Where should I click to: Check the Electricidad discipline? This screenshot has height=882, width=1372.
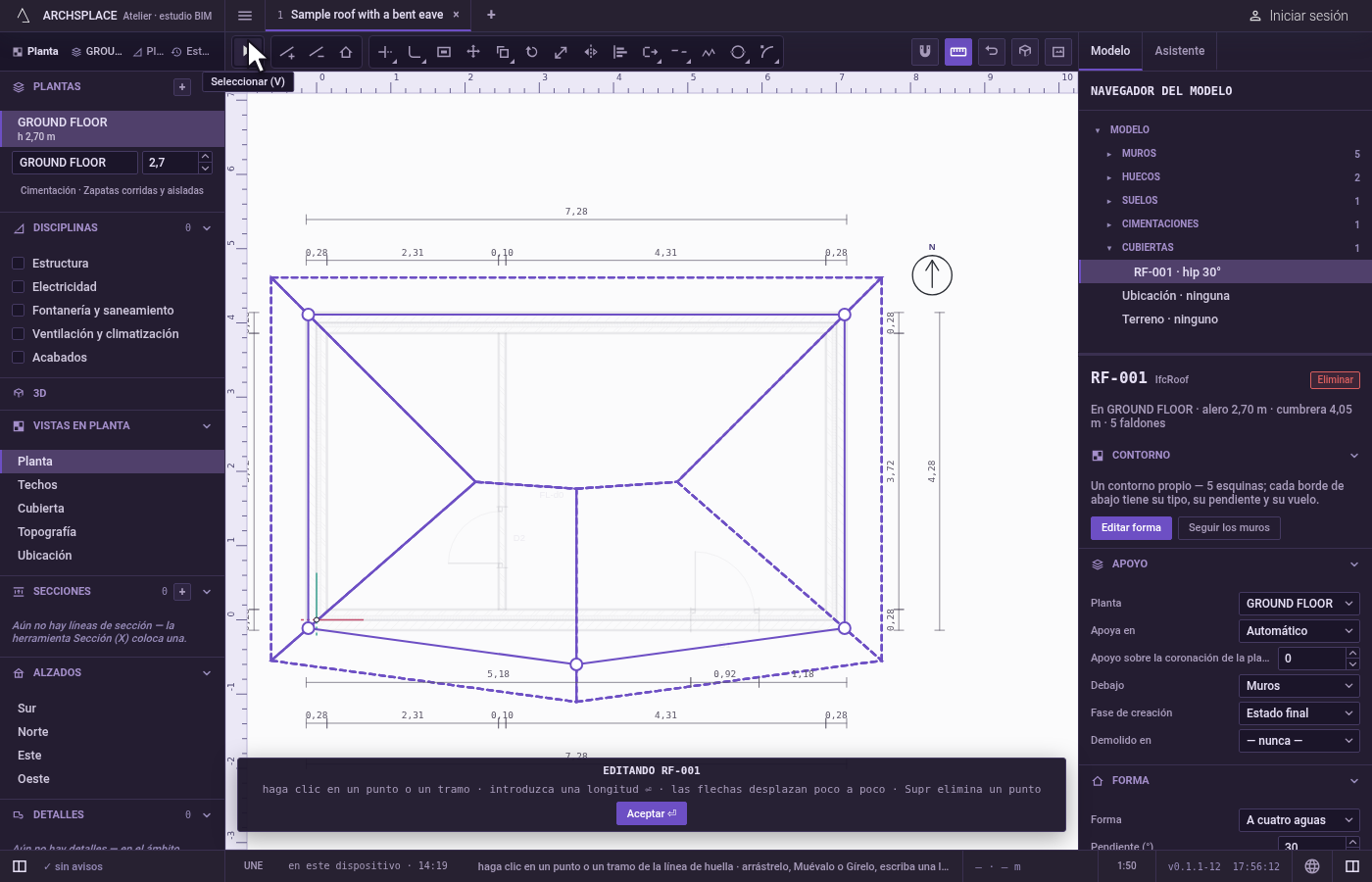tap(18, 287)
